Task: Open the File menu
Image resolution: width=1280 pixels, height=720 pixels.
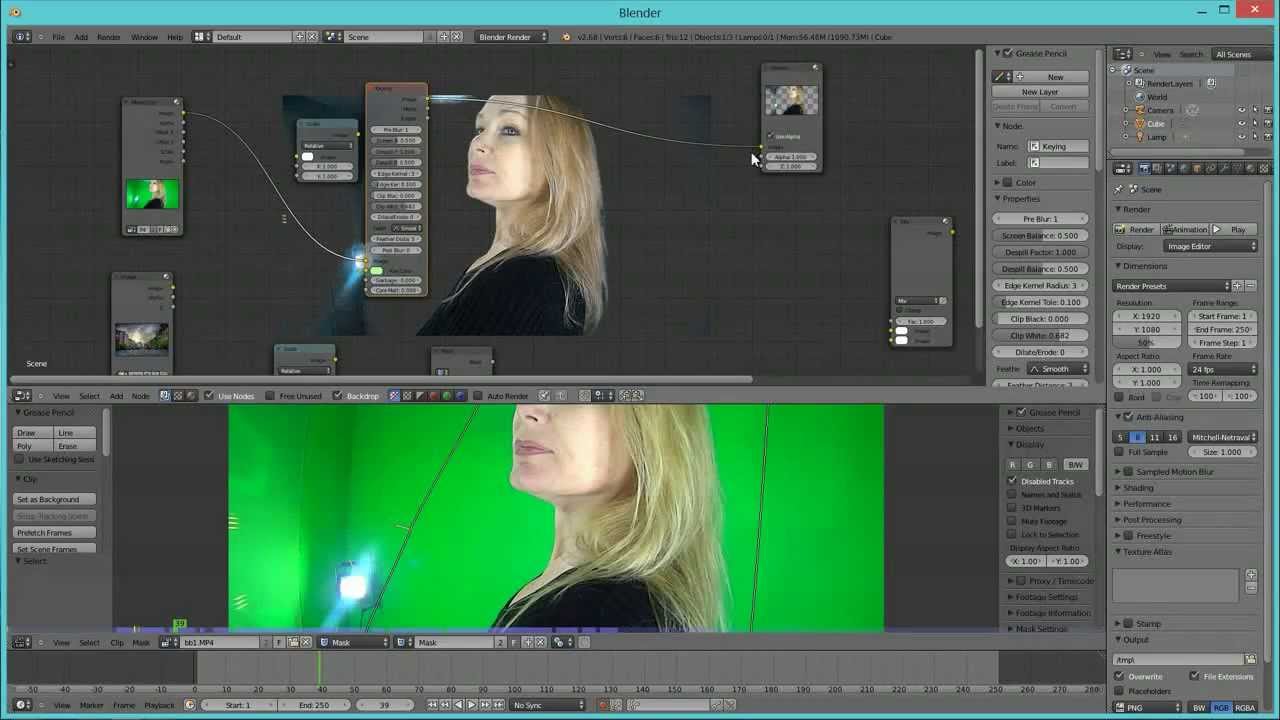Action: pos(58,37)
